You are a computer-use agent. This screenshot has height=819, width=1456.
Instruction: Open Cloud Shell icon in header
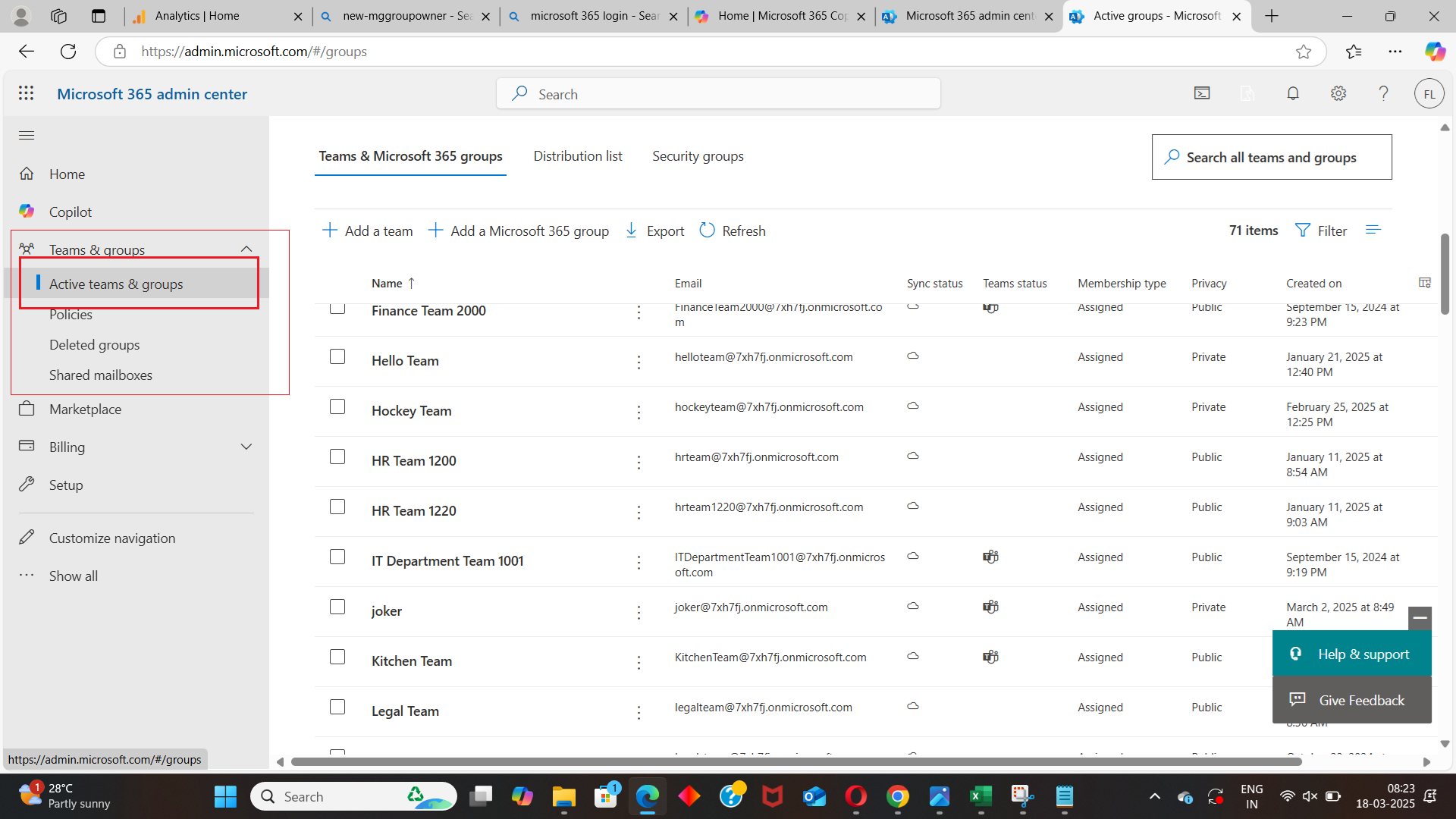pos(1202,93)
